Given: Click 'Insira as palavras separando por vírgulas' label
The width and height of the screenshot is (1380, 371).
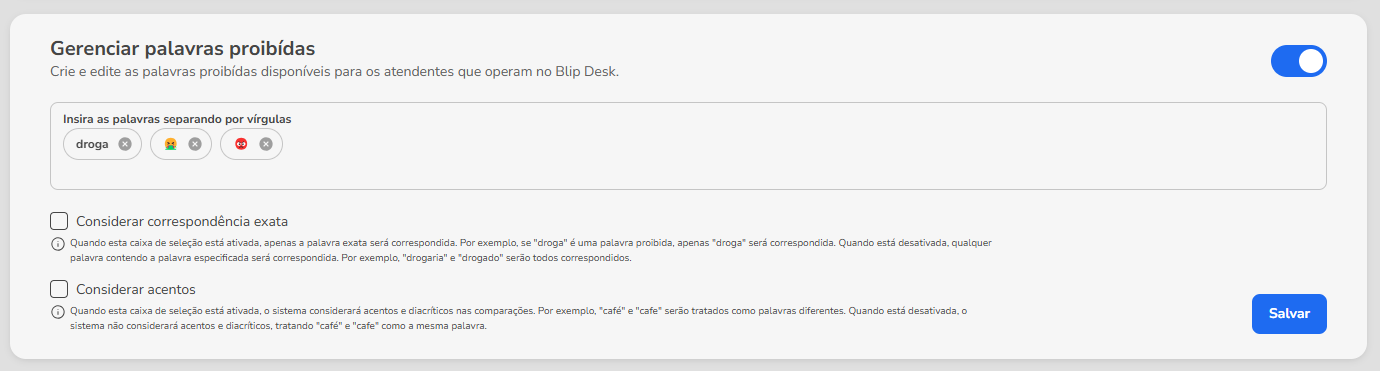Looking at the screenshot, I should tap(177, 119).
